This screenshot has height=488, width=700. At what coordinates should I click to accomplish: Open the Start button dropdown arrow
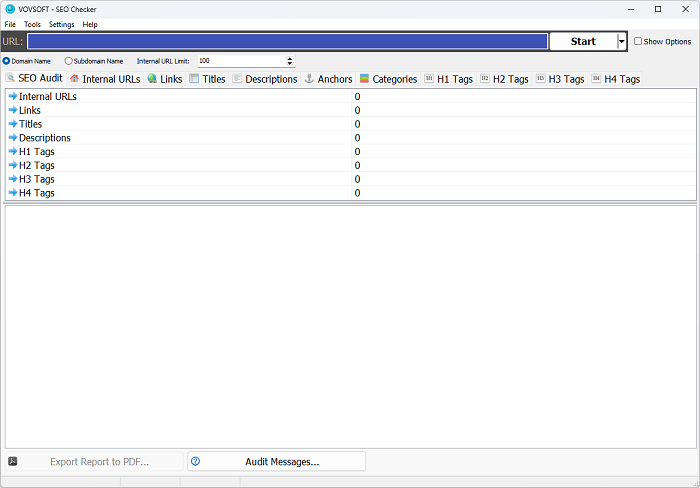[x=621, y=42]
